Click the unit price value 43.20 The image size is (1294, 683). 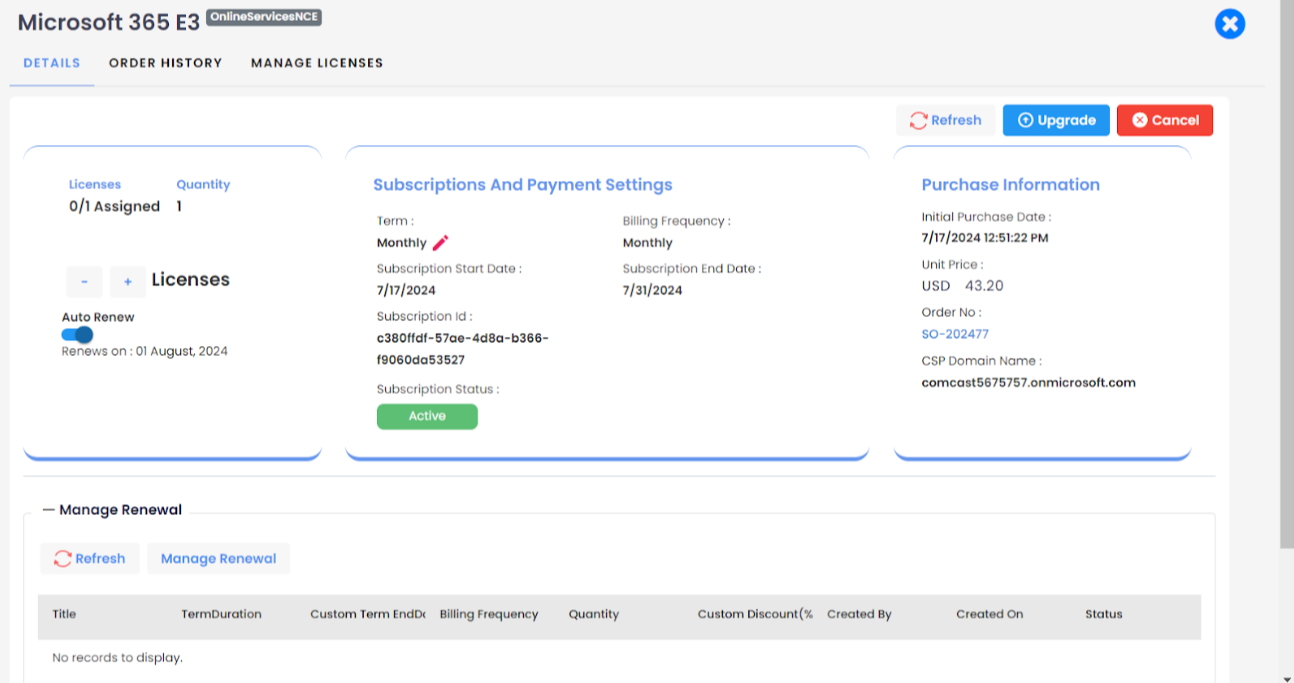[984, 286]
